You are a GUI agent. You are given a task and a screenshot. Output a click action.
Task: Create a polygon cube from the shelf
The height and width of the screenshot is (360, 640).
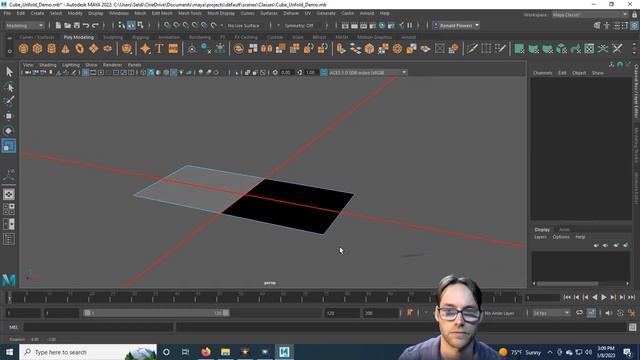coord(38,49)
